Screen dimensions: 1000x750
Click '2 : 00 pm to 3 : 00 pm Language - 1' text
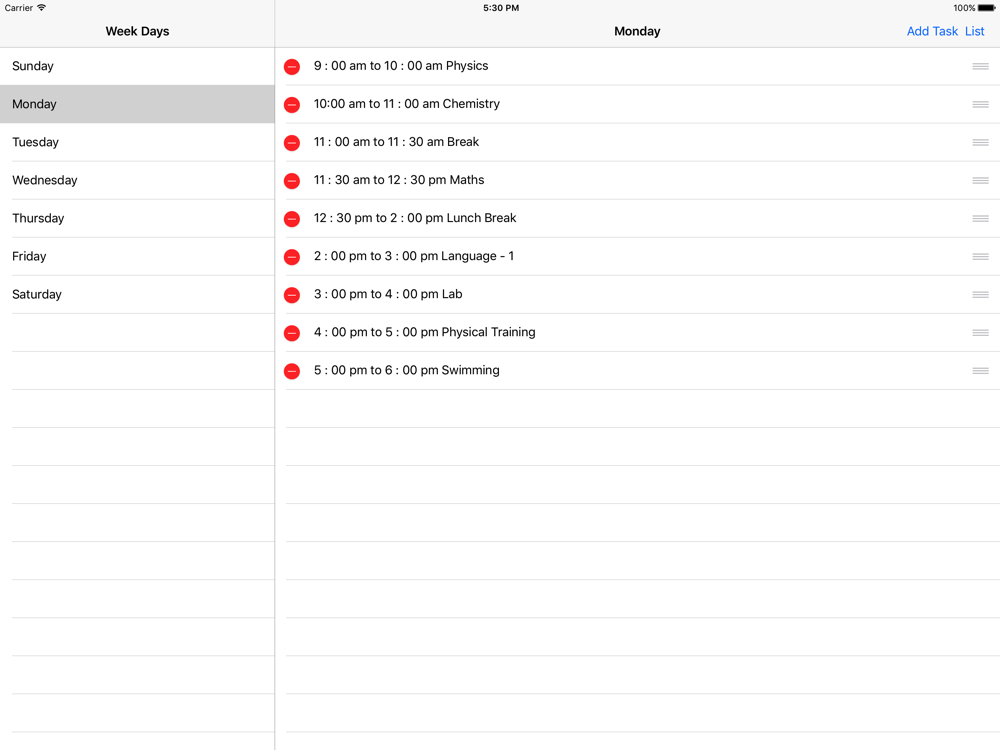coord(413,256)
